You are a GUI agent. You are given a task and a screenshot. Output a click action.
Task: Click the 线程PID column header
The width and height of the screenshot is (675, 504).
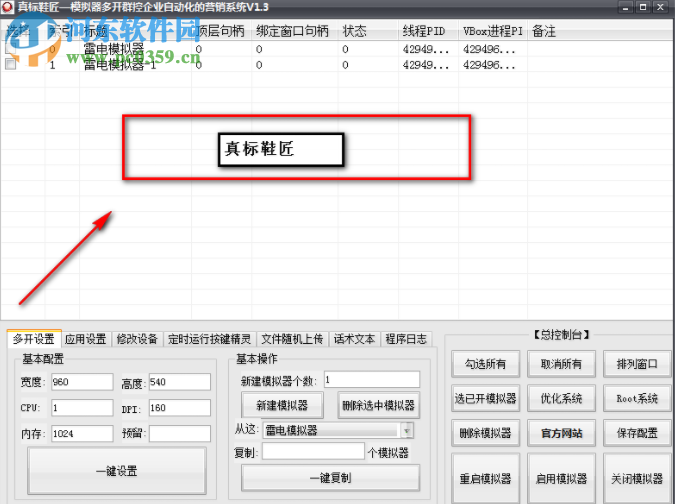(428, 31)
